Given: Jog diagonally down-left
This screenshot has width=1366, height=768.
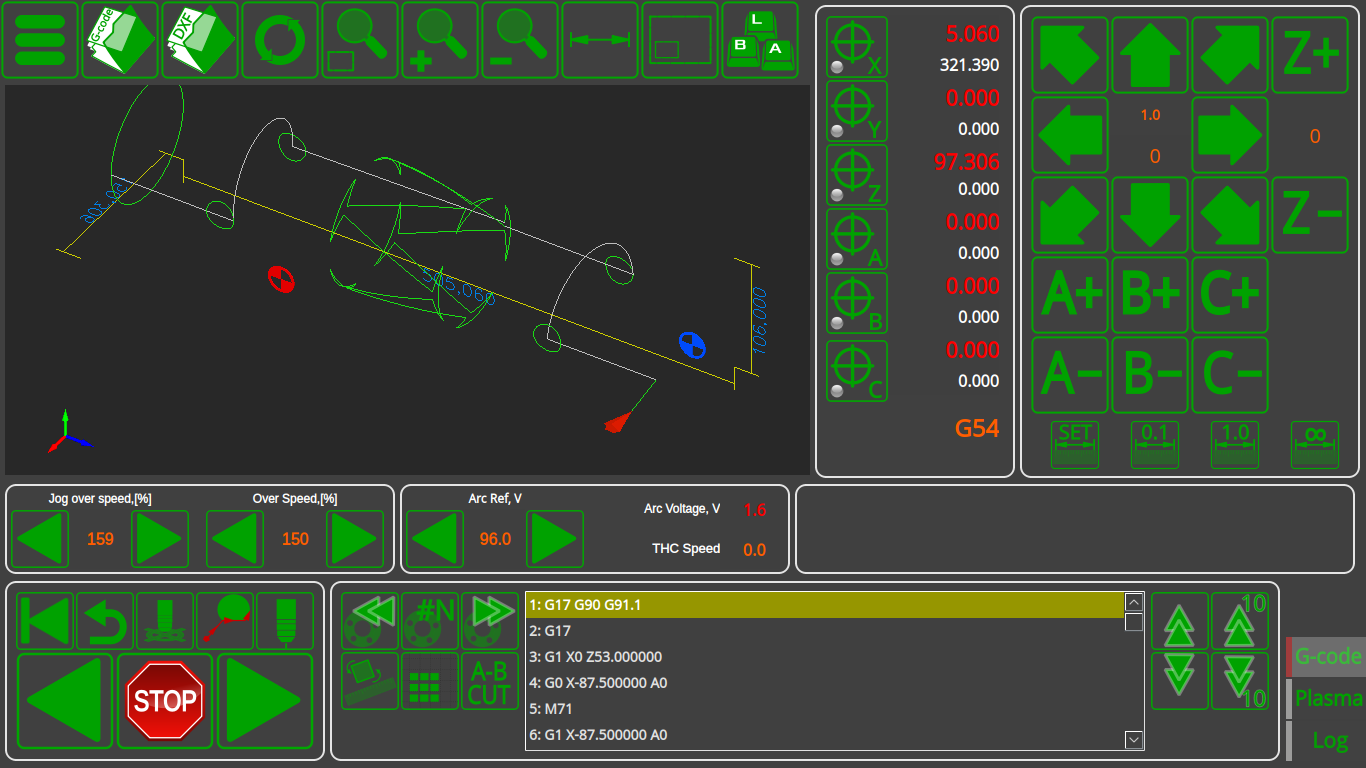Looking at the screenshot, I should click(1070, 215).
